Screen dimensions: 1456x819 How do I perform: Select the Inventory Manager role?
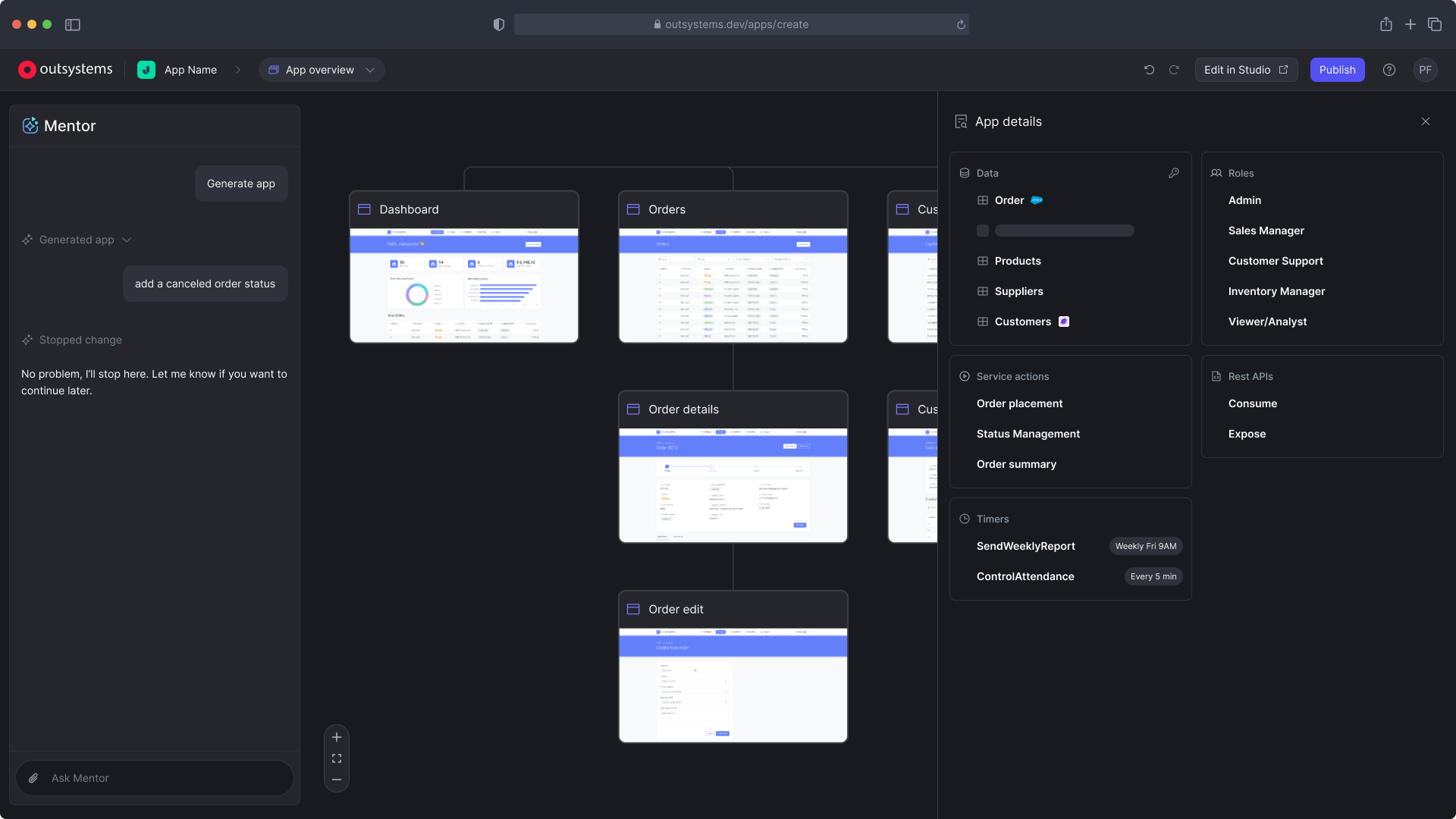click(1276, 291)
